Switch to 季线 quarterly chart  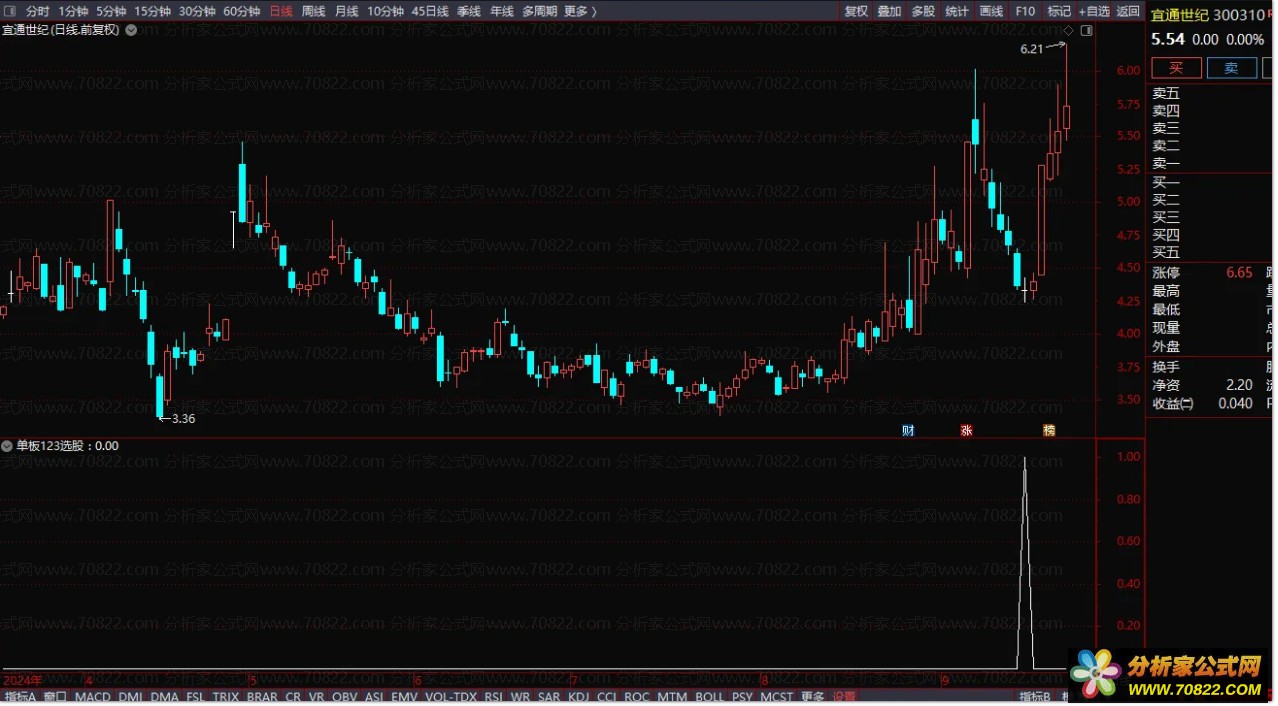[469, 11]
